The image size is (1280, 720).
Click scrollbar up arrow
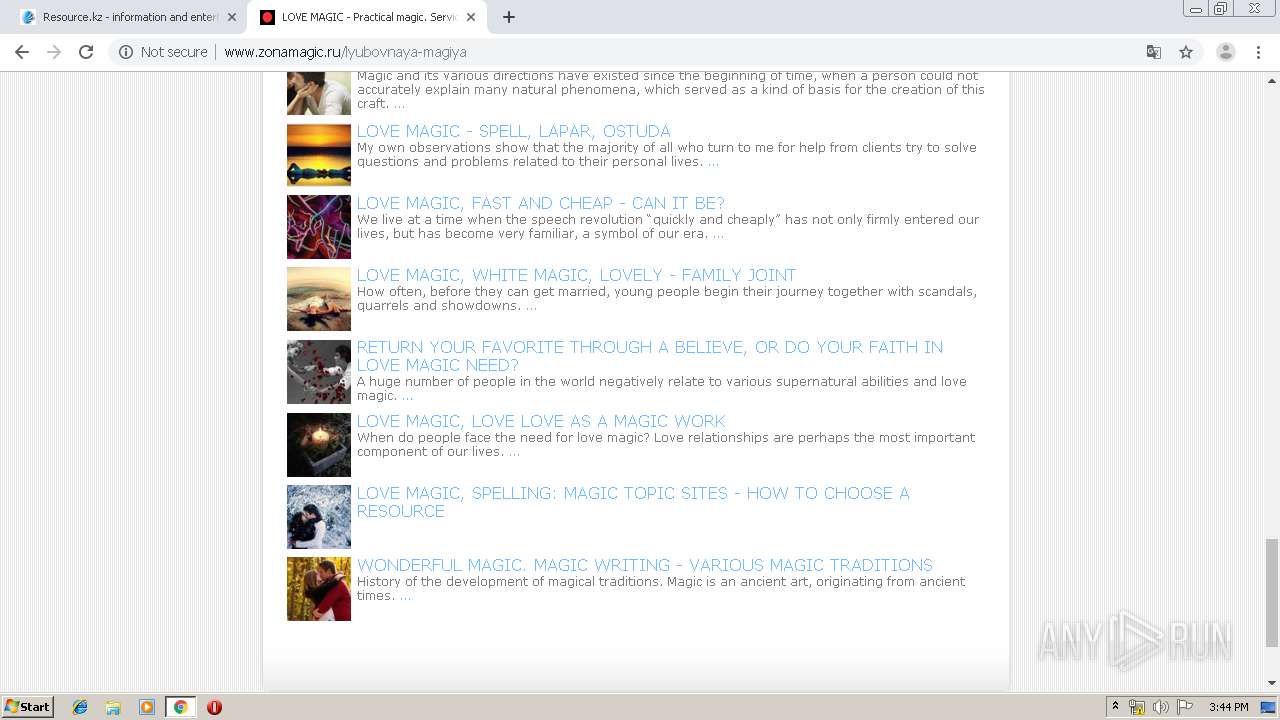(1271, 79)
